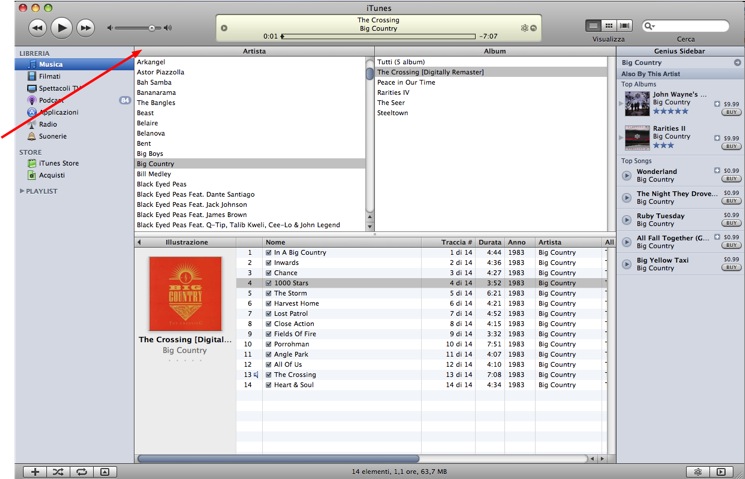Viewport: 745px width, 479px height.
Task: Uncheck Lost Patrol song
Action: pyautogui.click(x=268, y=314)
